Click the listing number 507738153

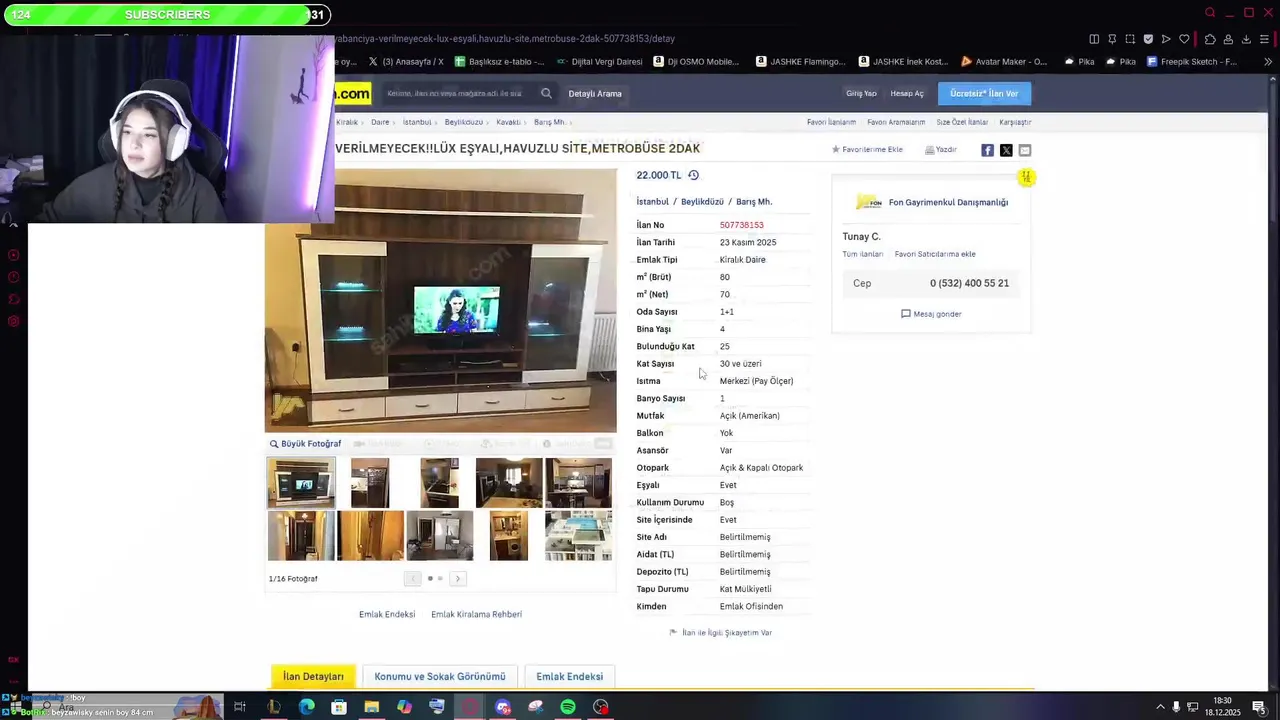[x=741, y=225]
